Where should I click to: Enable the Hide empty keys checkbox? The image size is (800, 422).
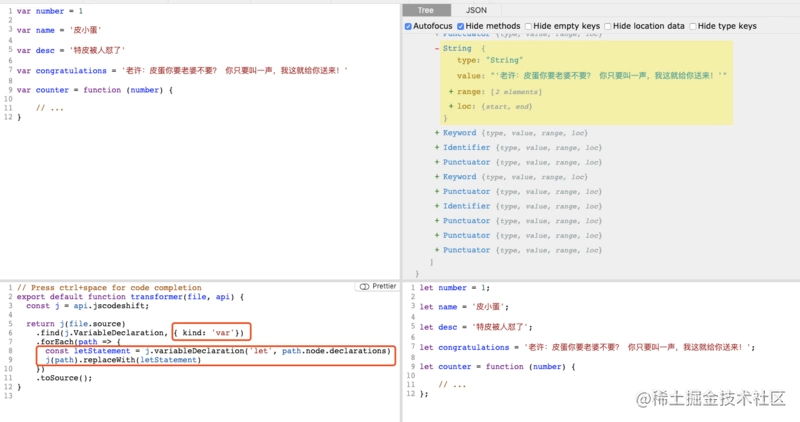click(x=528, y=26)
